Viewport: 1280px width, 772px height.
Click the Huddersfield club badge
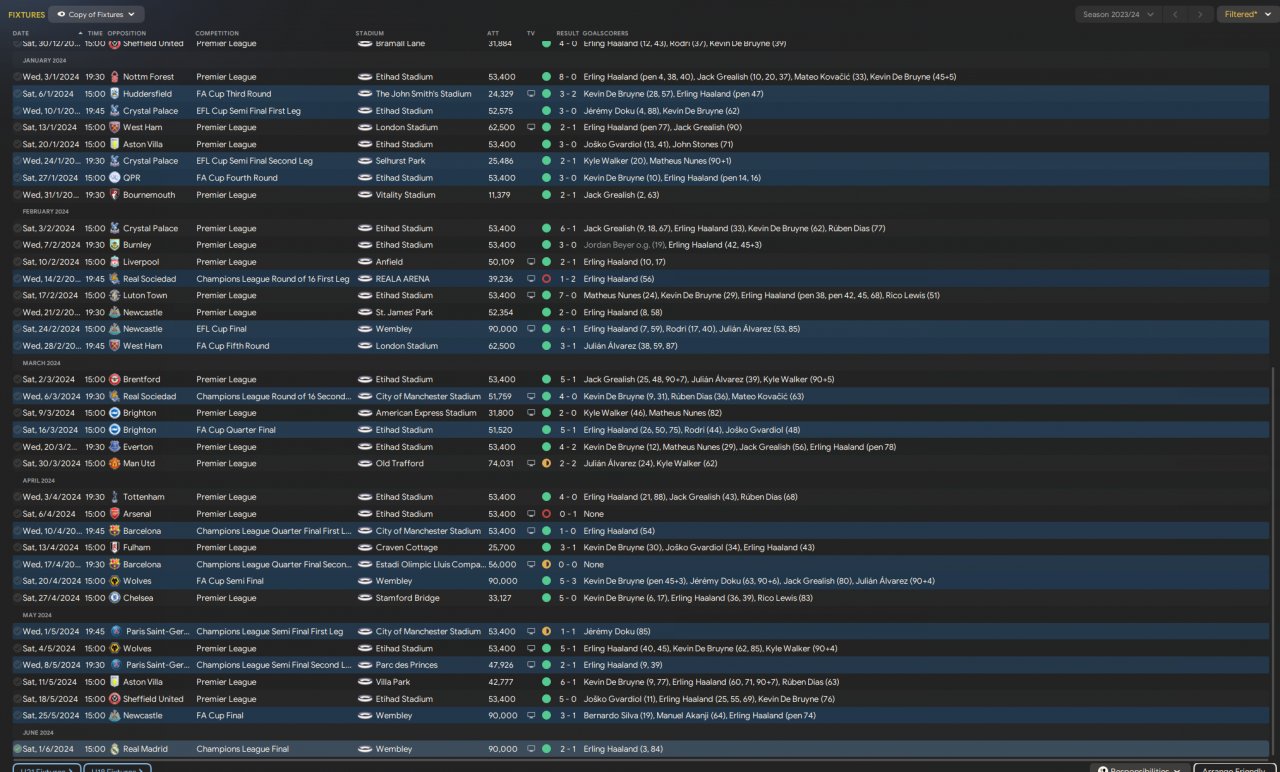coord(115,94)
